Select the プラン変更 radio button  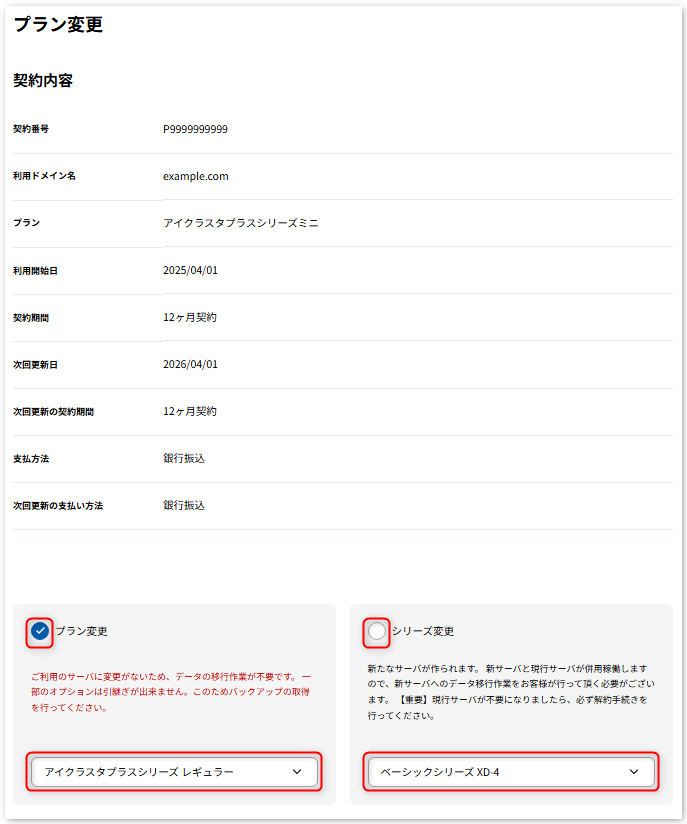pyautogui.click(x=39, y=631)
